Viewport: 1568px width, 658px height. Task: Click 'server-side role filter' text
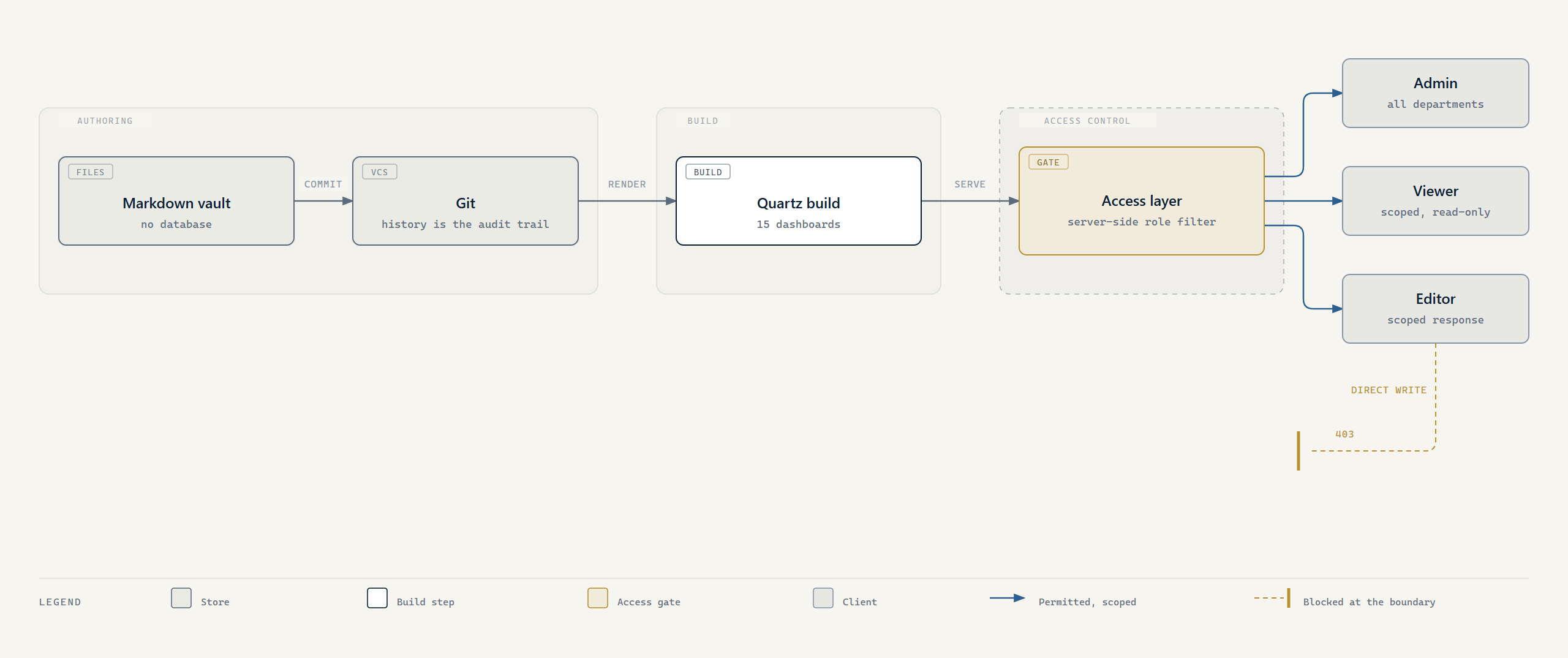tap(1142, 222)
